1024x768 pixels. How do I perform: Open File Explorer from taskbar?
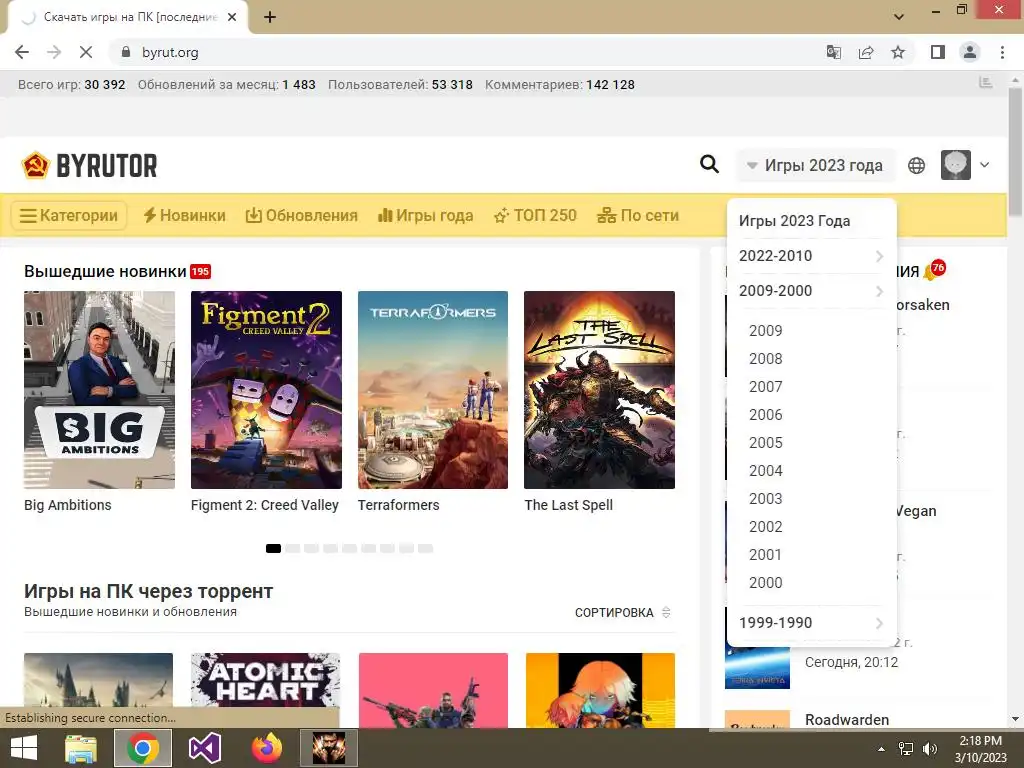(81, 748)
